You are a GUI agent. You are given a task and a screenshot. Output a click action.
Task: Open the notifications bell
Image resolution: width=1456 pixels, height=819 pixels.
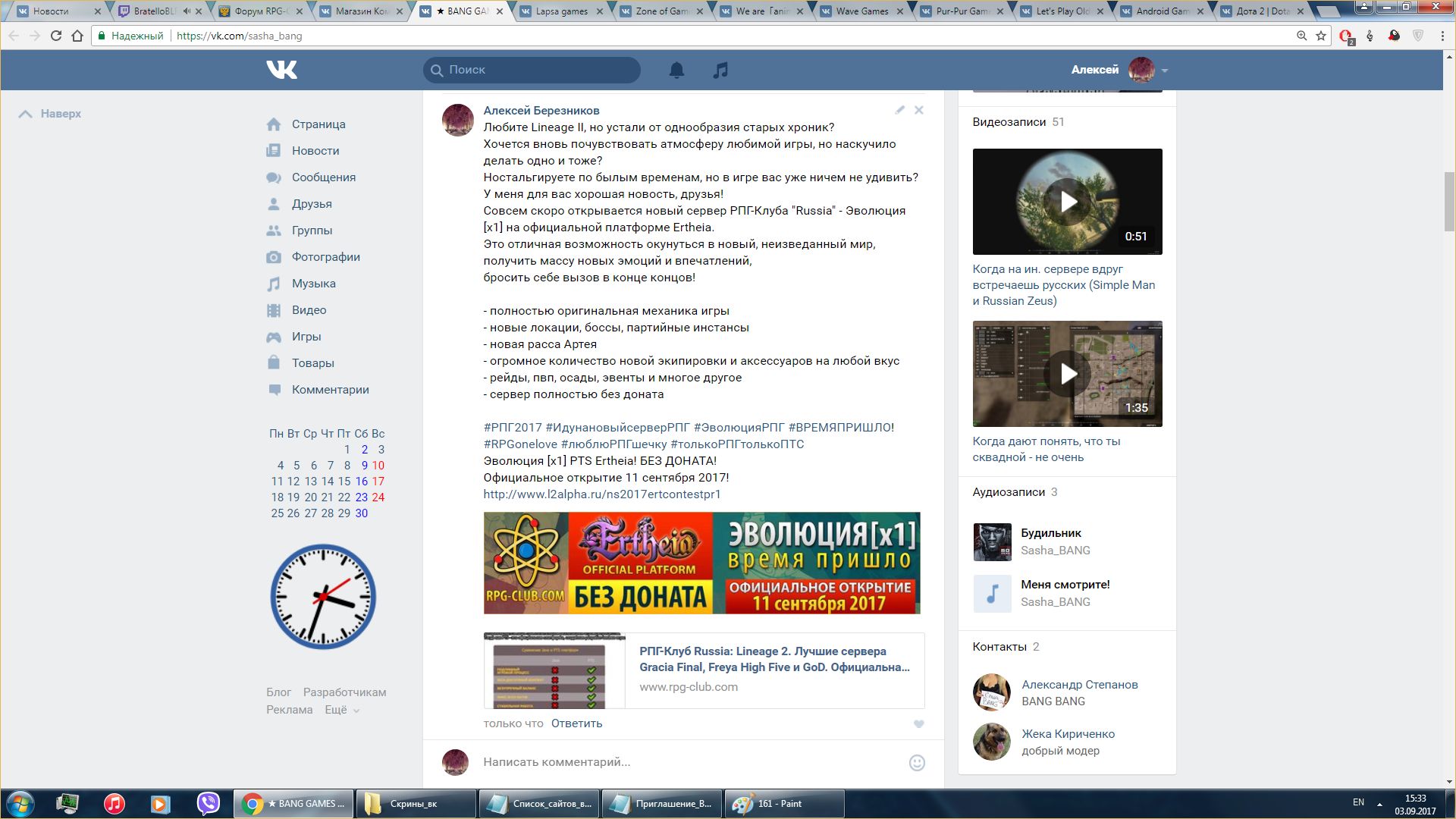[676, 70]
